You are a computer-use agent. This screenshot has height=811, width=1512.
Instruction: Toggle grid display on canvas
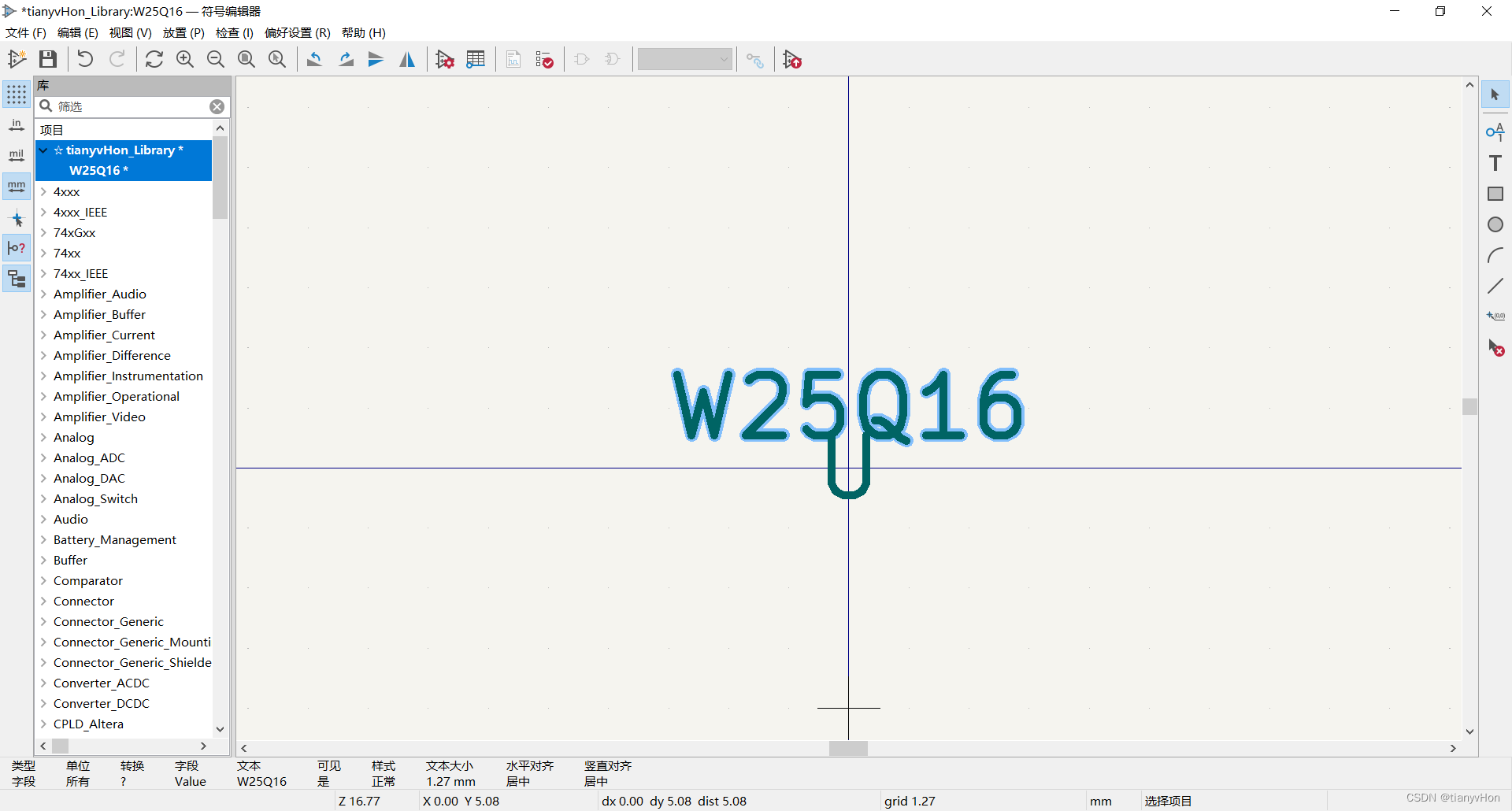(17, 94)
